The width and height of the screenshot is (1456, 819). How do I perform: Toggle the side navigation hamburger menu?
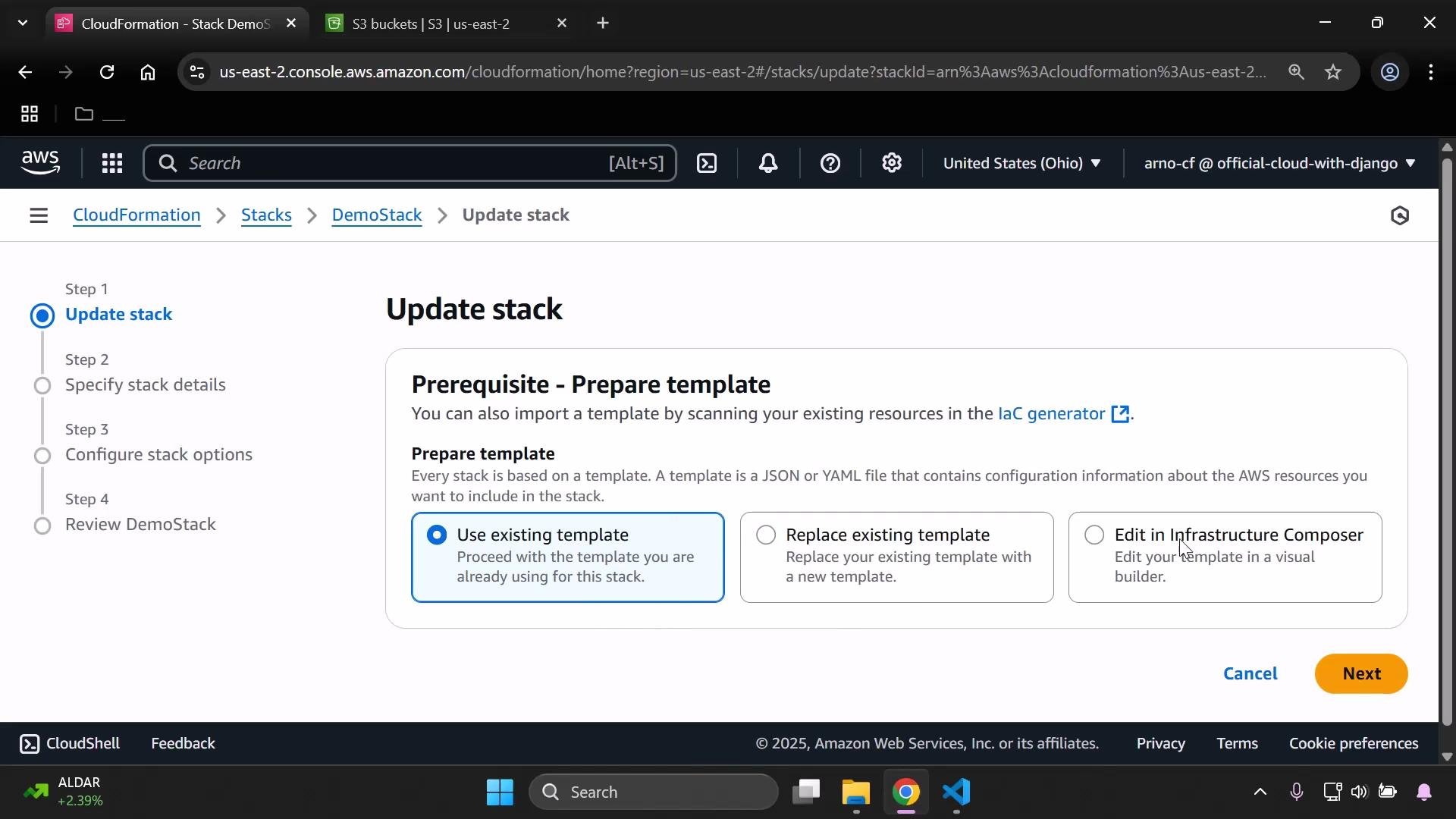pos(39,216)
